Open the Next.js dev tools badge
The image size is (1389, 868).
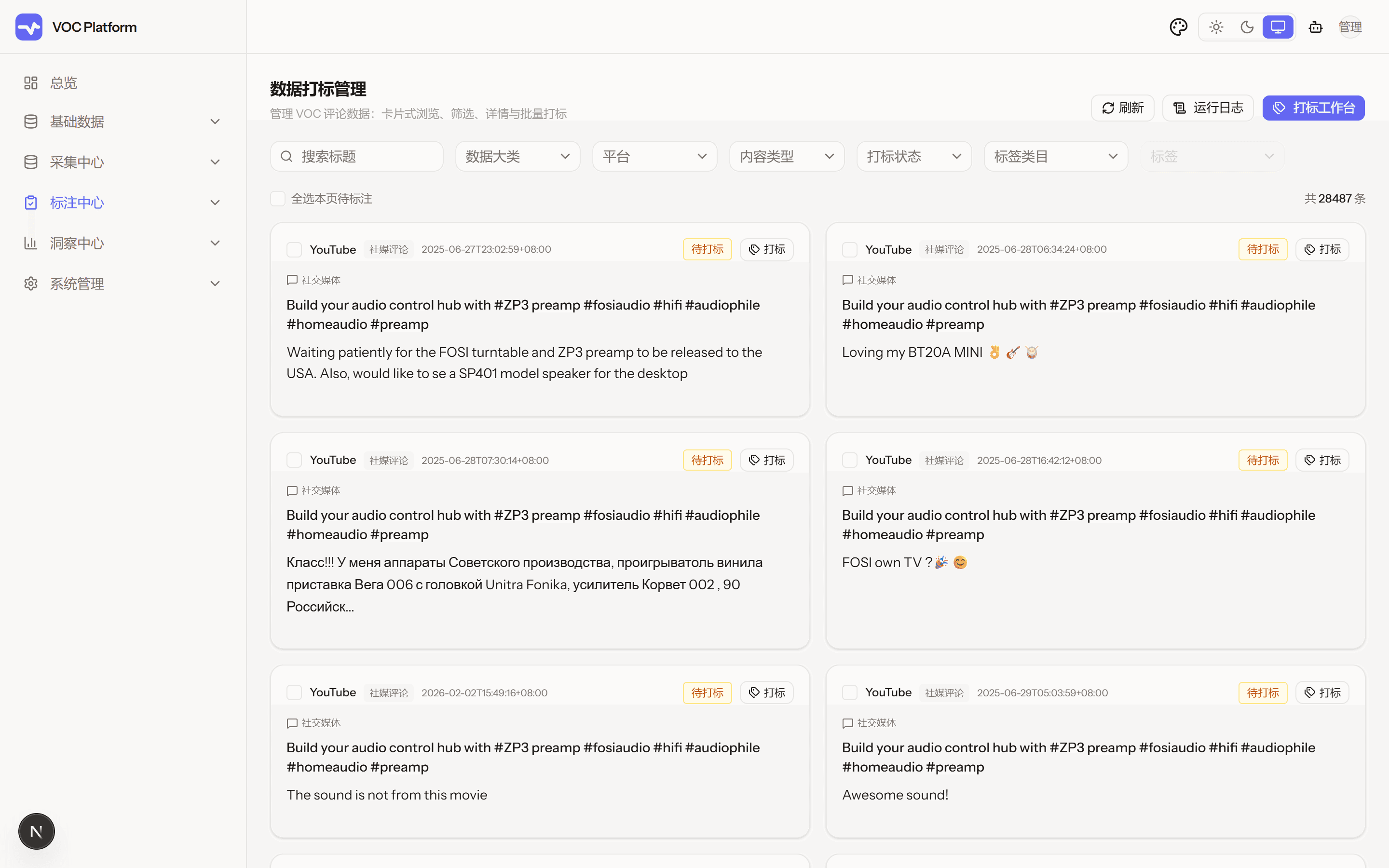point(36,831)
